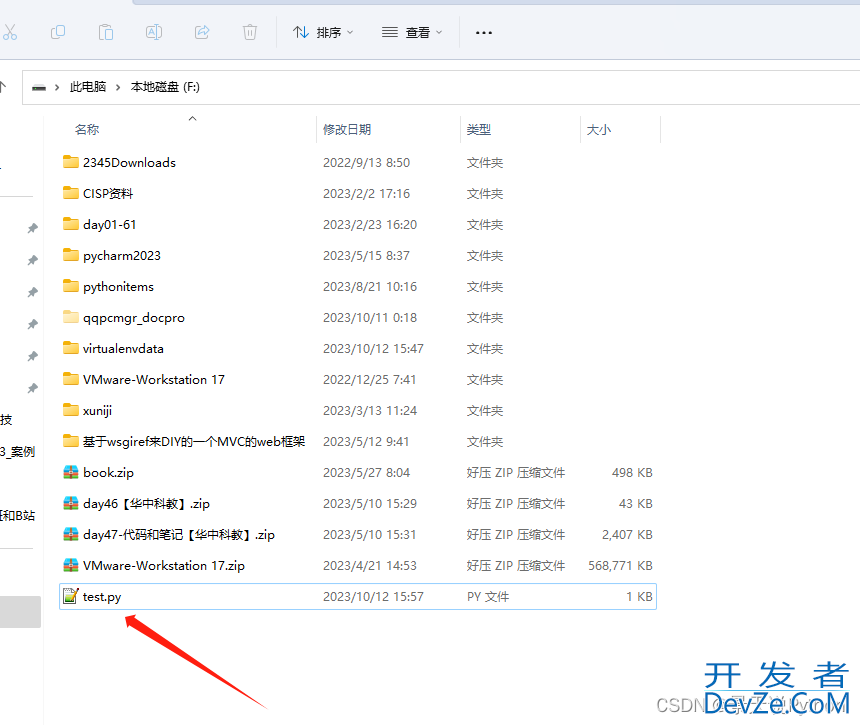Click the Copy icon in toolbar
860x725 pixels.
[x=58, y=32]
